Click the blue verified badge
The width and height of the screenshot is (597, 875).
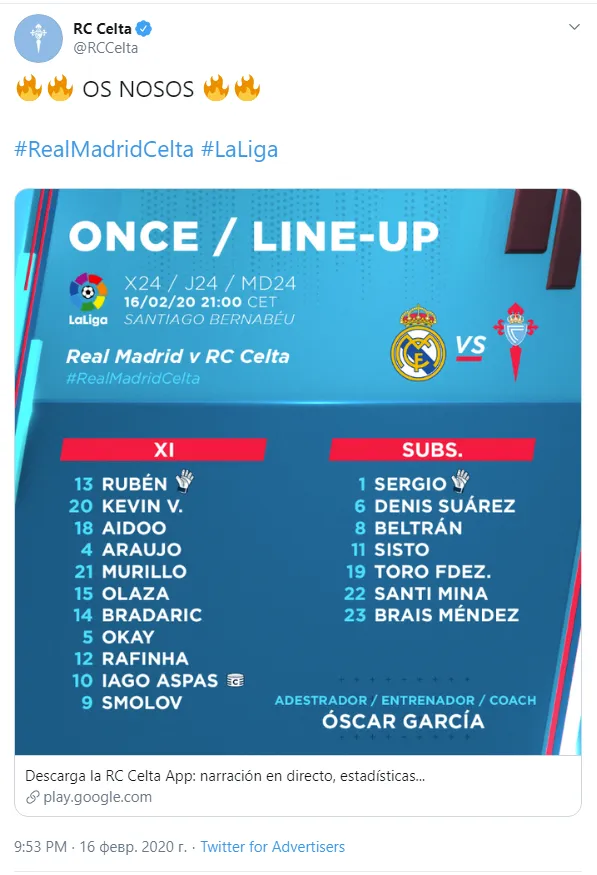tap(144, 28)
